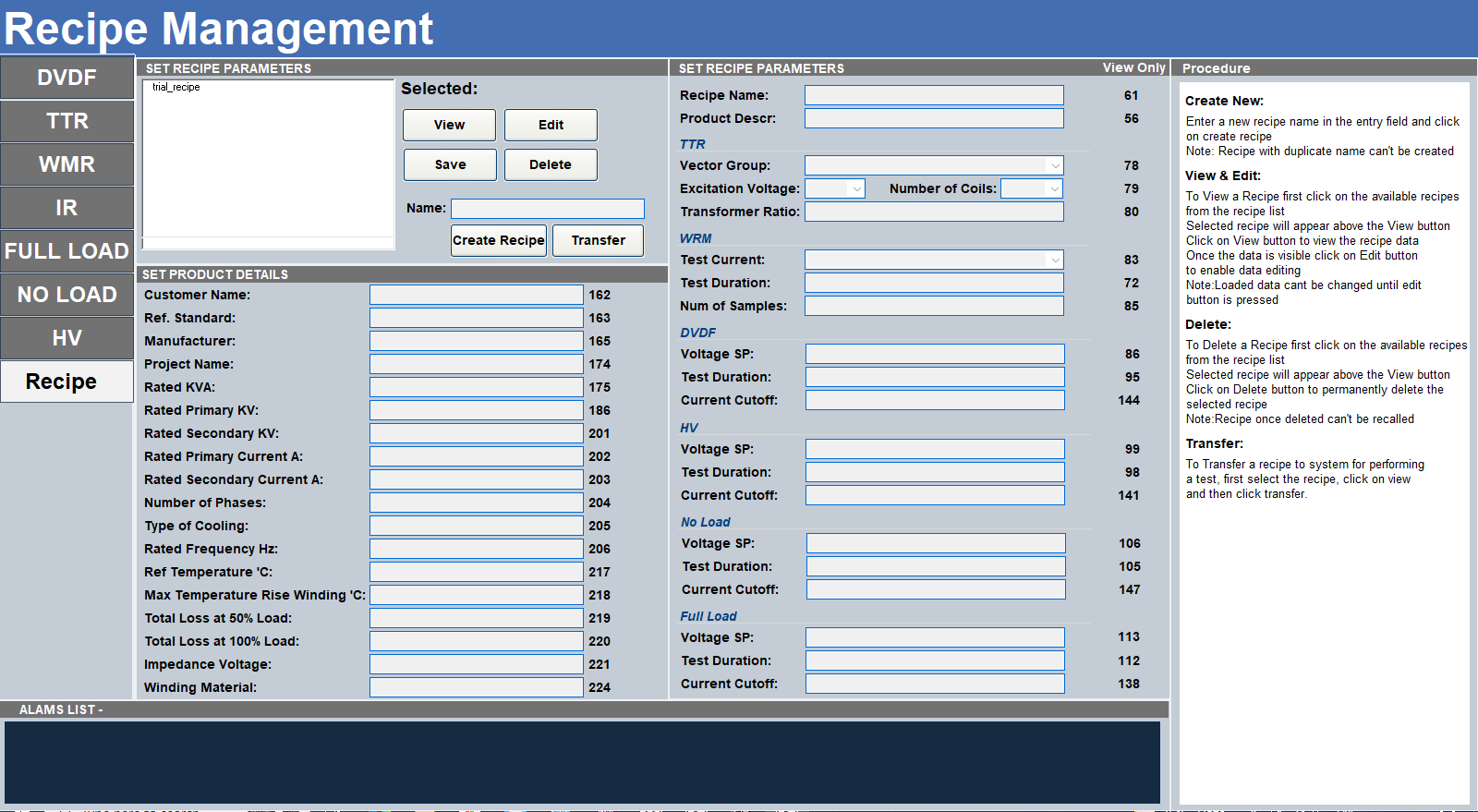
Task: Select the NO LOAD tab
Action: (67, 295)
